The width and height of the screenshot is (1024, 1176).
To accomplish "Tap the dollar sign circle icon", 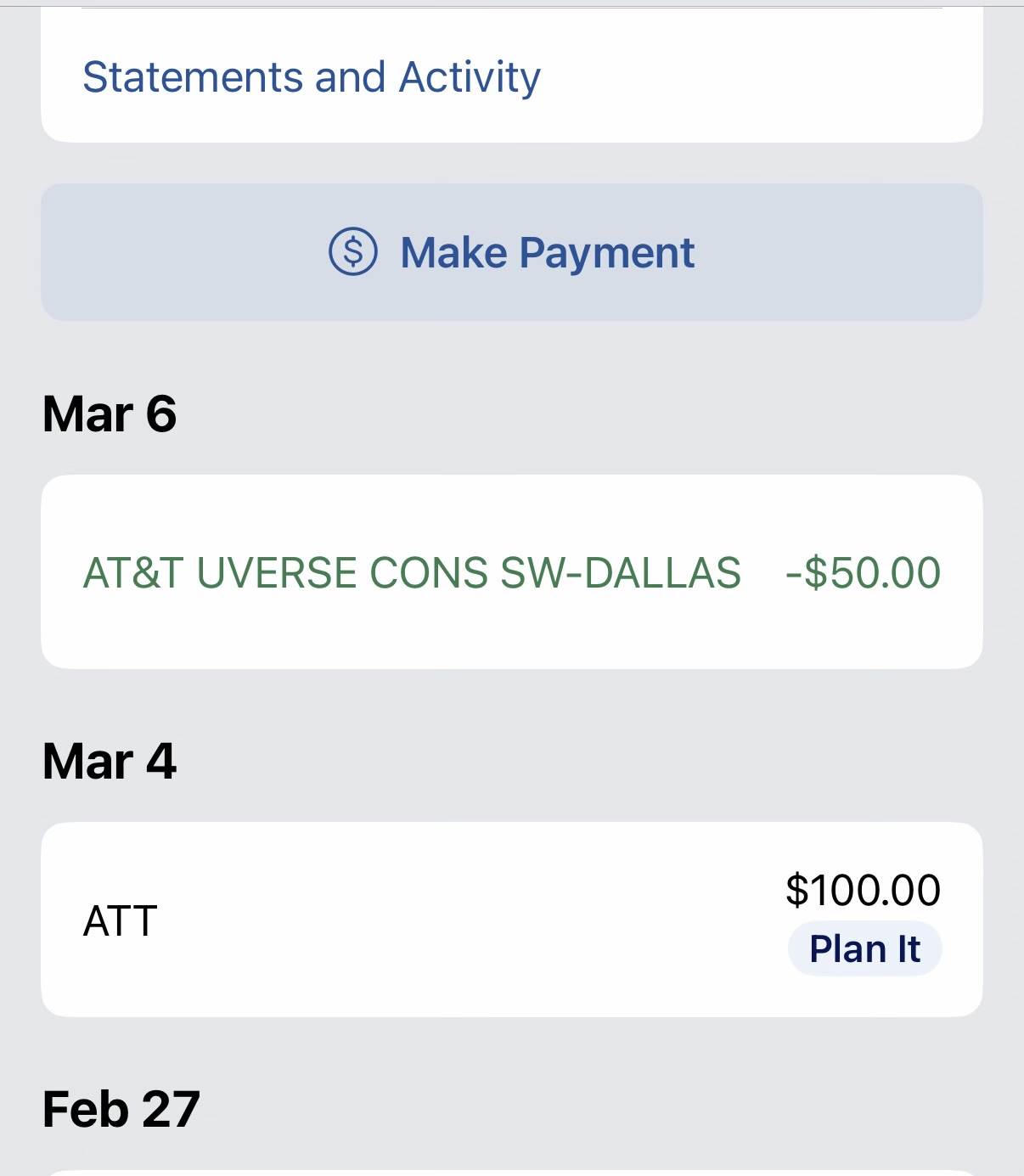I will 353,252.
